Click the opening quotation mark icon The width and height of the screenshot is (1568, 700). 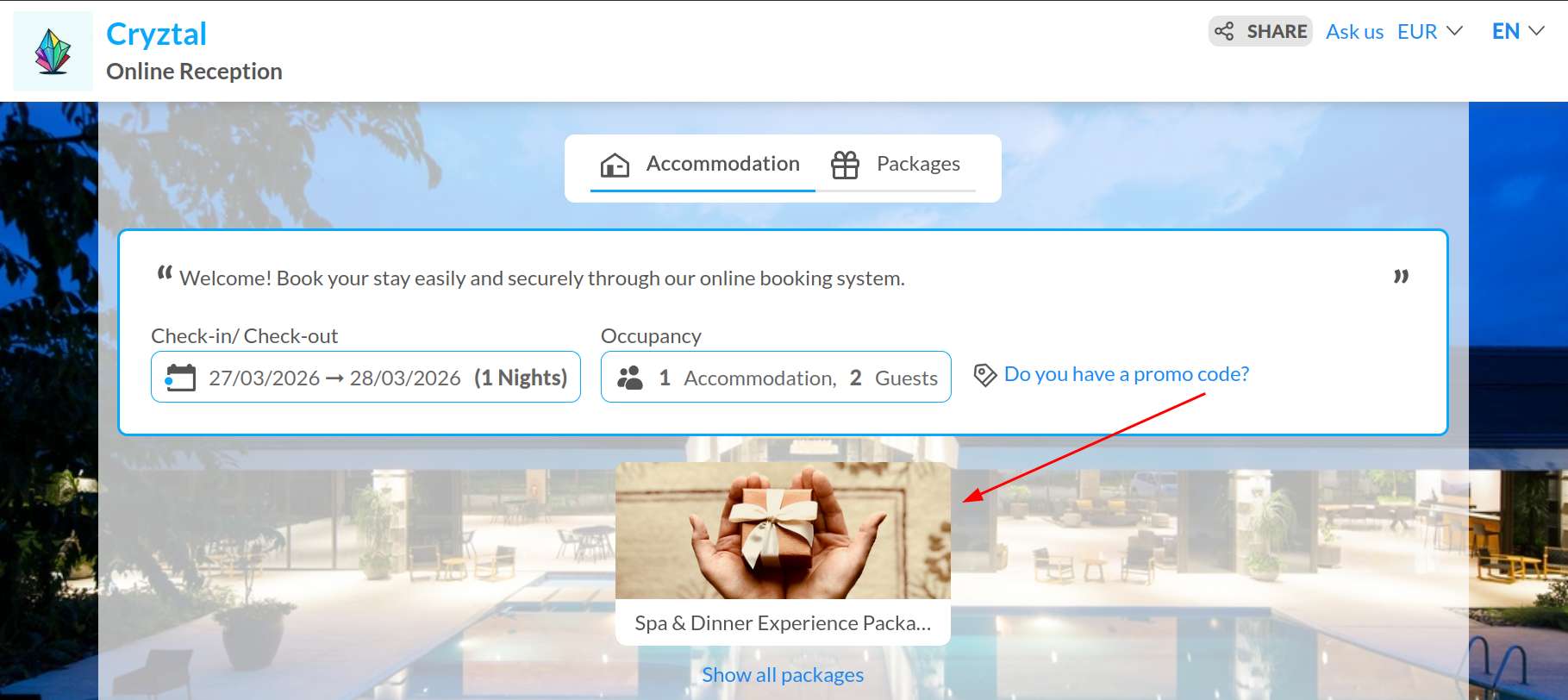pos(165,273)
